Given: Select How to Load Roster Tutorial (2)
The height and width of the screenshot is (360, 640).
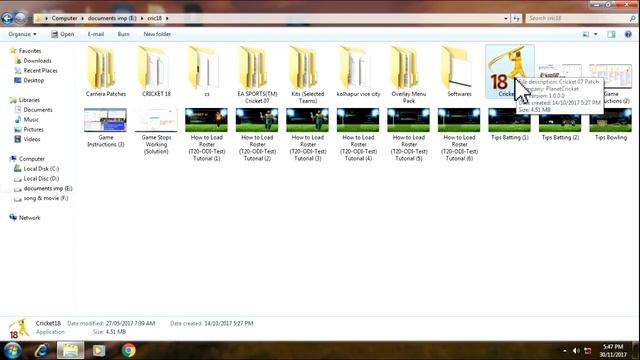Looking at the screenshot, I should pos(257,135).
